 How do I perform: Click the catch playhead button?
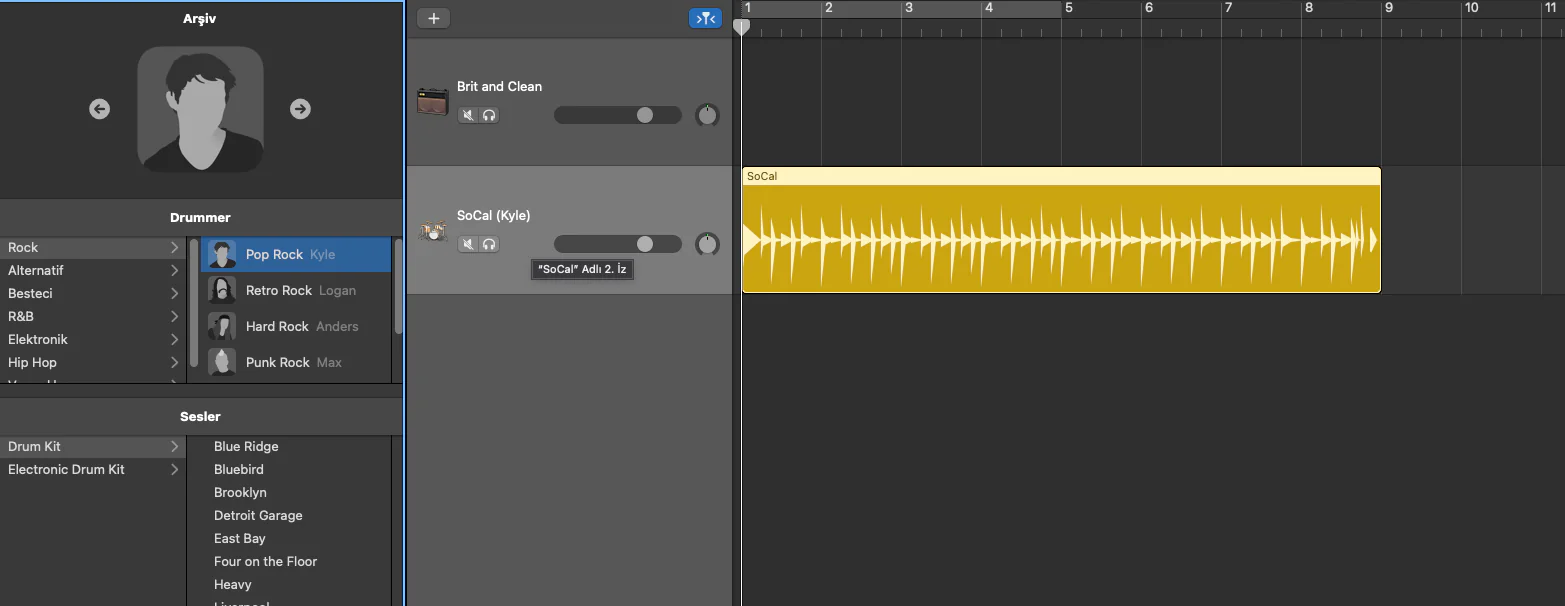705,18
